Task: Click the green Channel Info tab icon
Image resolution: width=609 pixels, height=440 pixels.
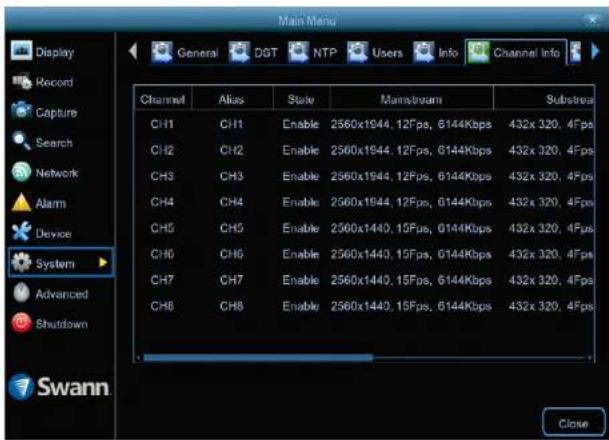Action: coord(478,52)
